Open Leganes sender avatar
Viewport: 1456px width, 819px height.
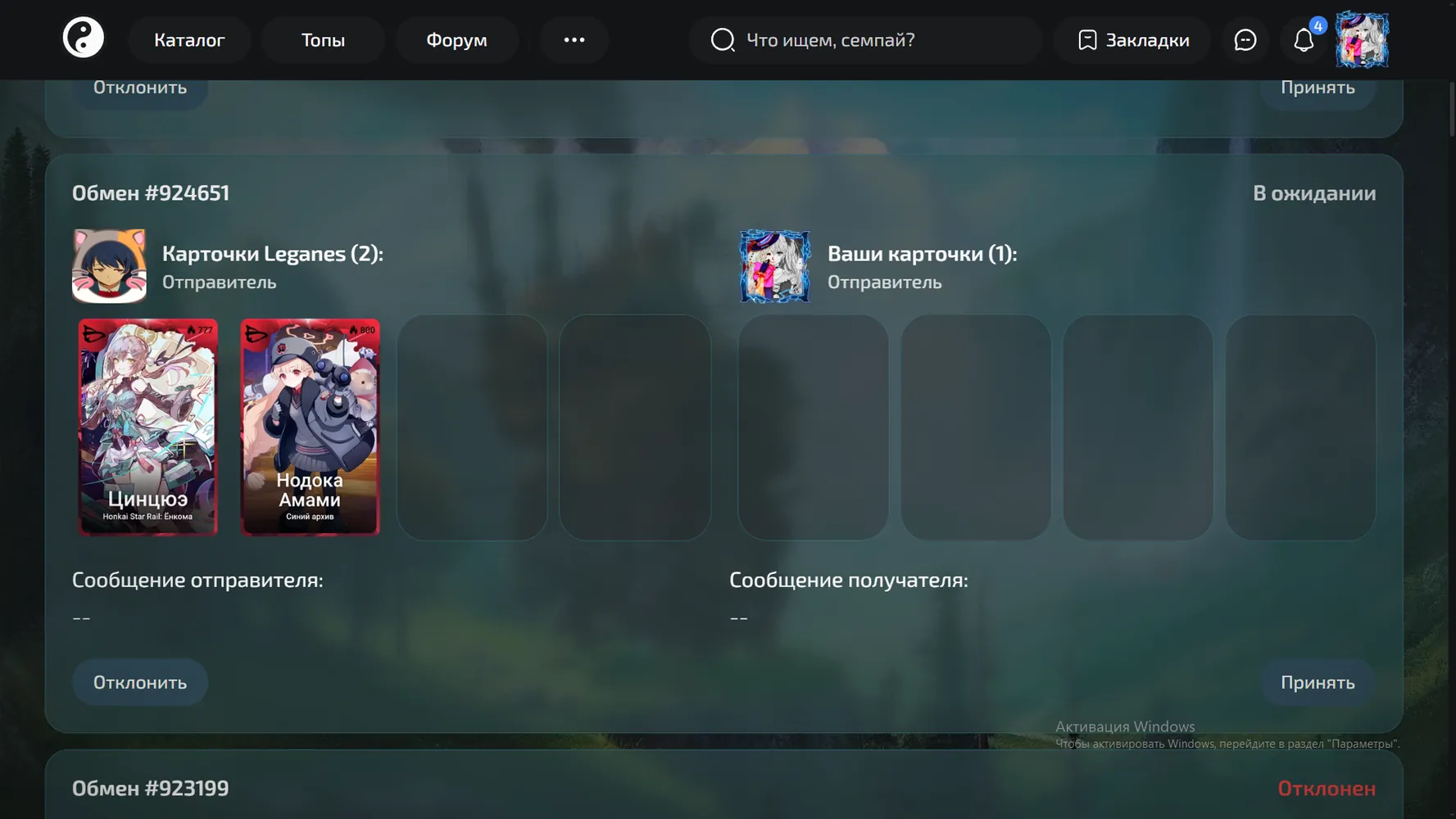(109, 266)
